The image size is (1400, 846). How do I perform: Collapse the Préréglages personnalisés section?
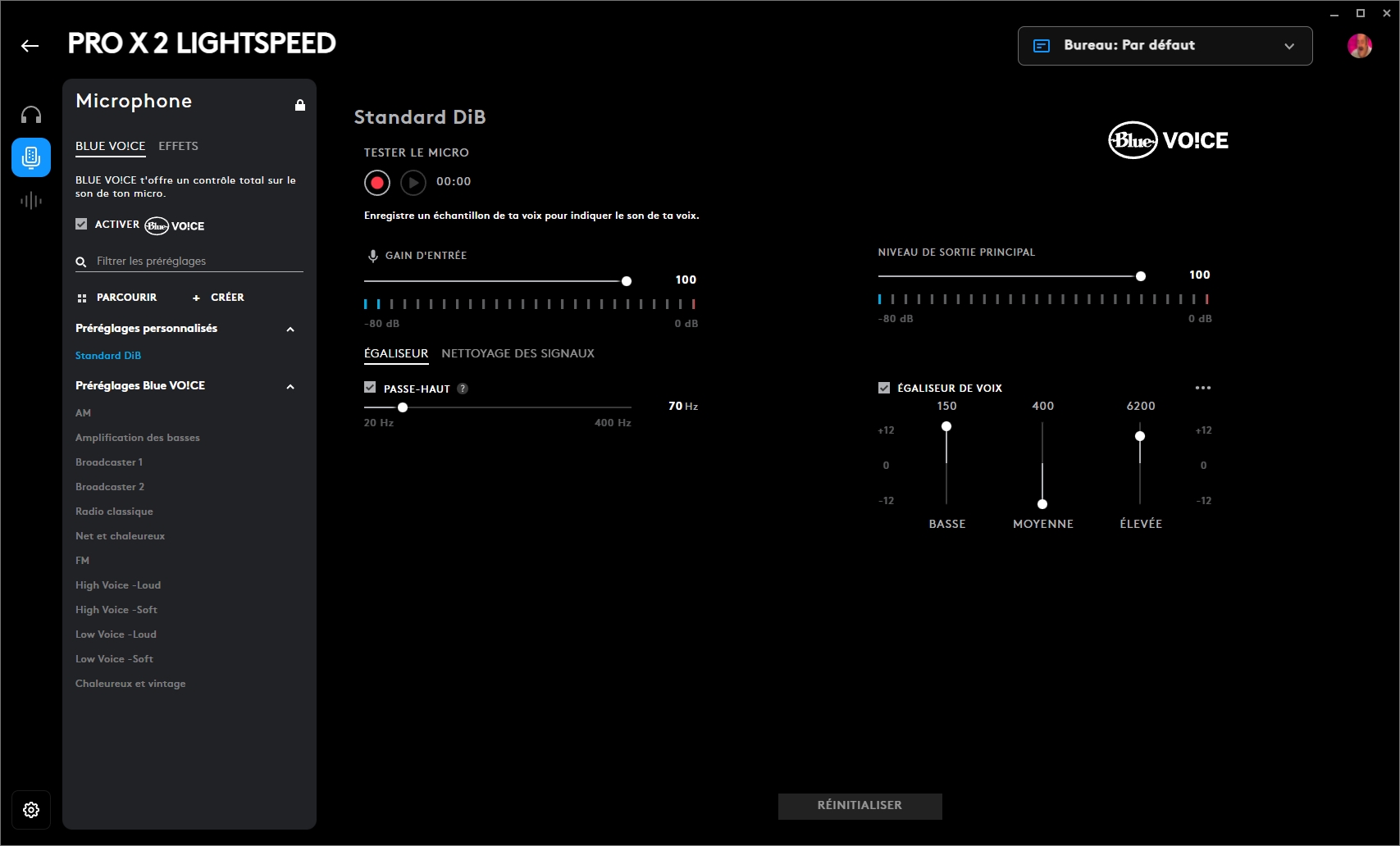coord(290,330)
